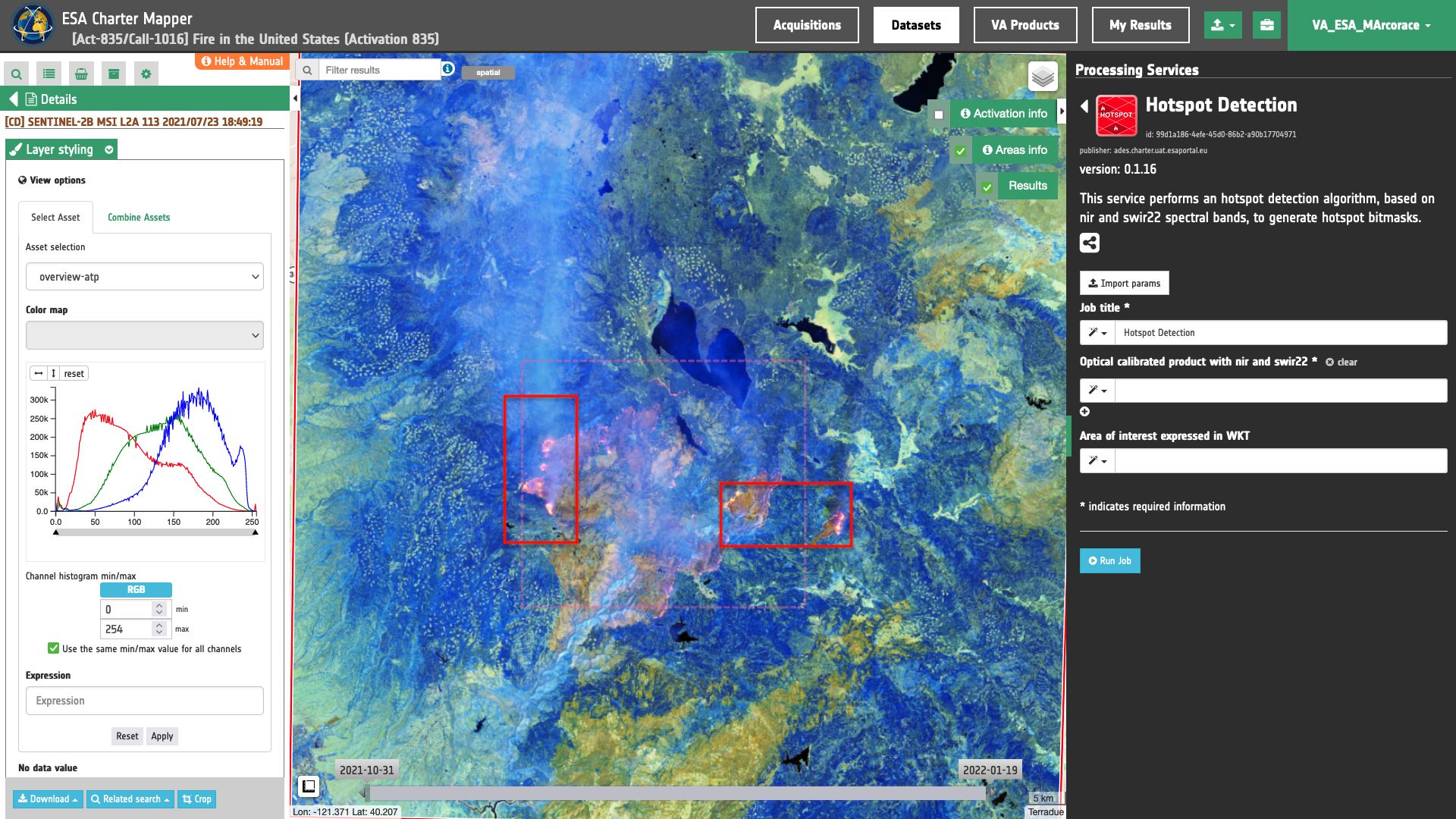Click the timeline slider start handle
The image size is (1456, 819).
point(365,793)
